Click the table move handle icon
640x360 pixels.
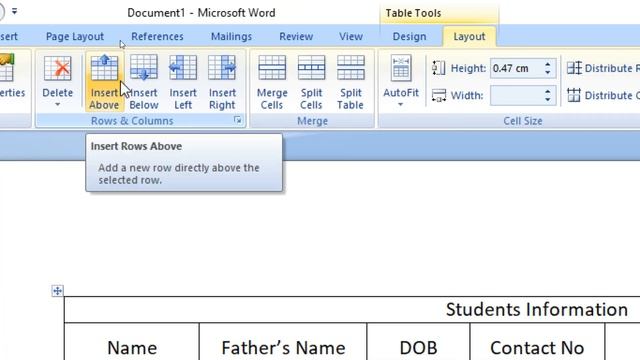[58, 291]
